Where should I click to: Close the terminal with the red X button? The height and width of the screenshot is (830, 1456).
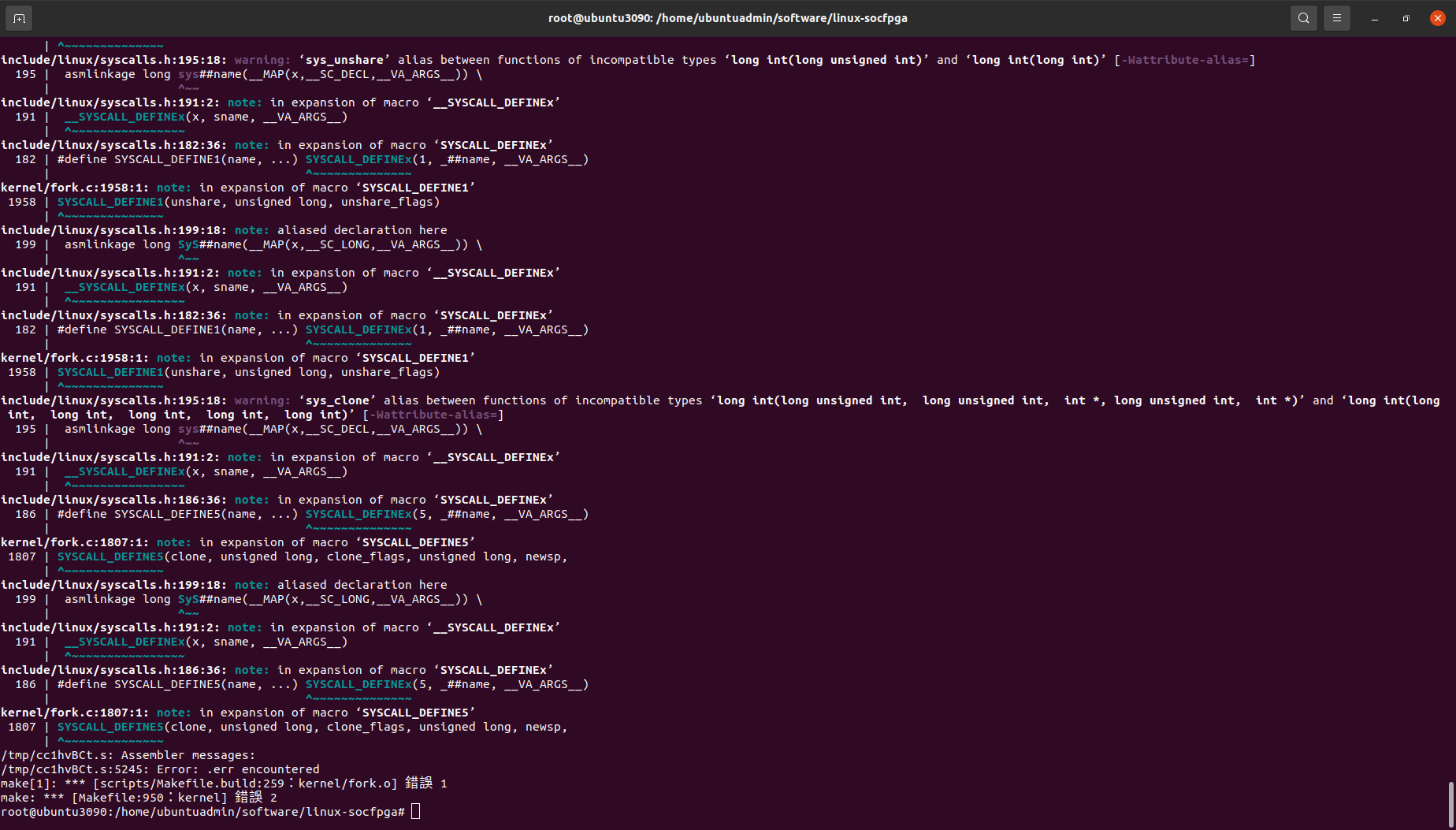click(x=1438, y=18)
